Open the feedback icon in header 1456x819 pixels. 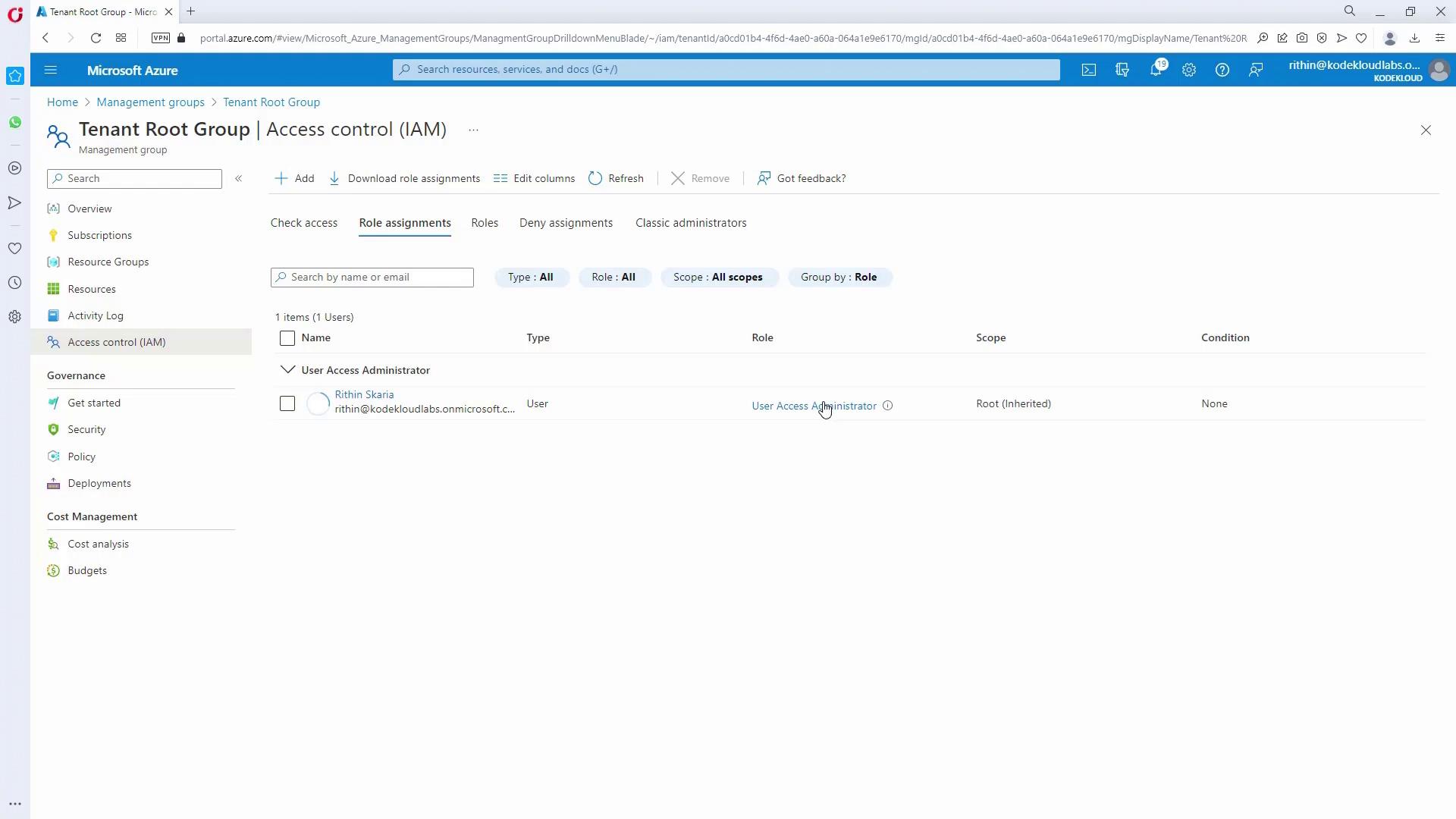(x=1256, y=70)
